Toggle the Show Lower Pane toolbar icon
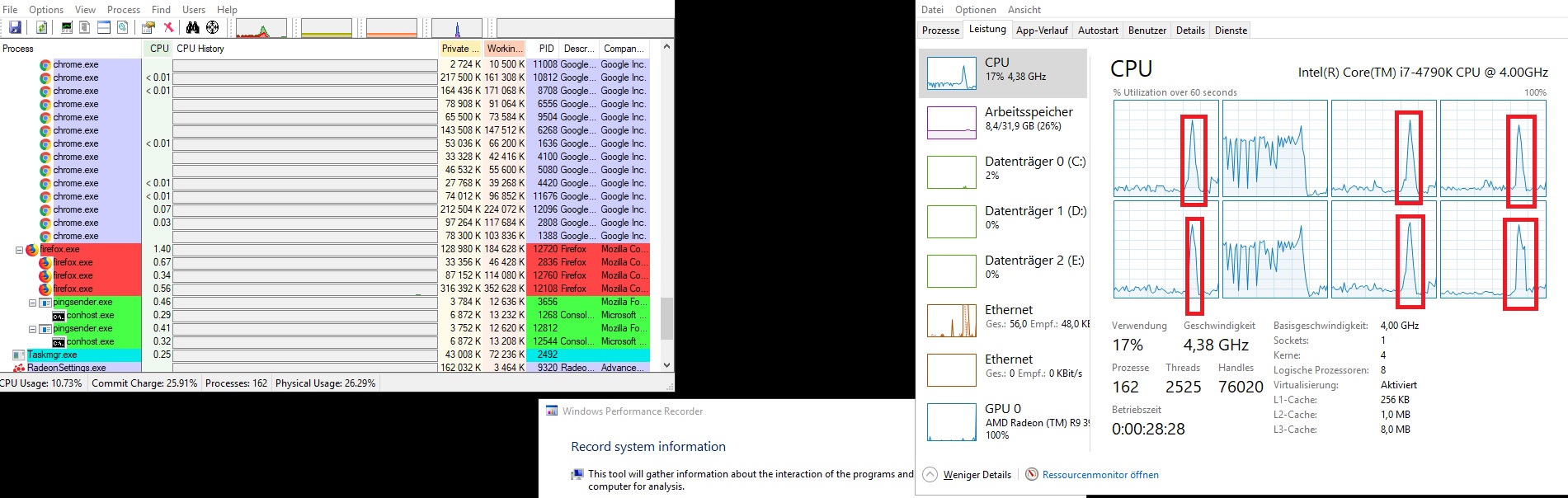 tap(104, 27)
